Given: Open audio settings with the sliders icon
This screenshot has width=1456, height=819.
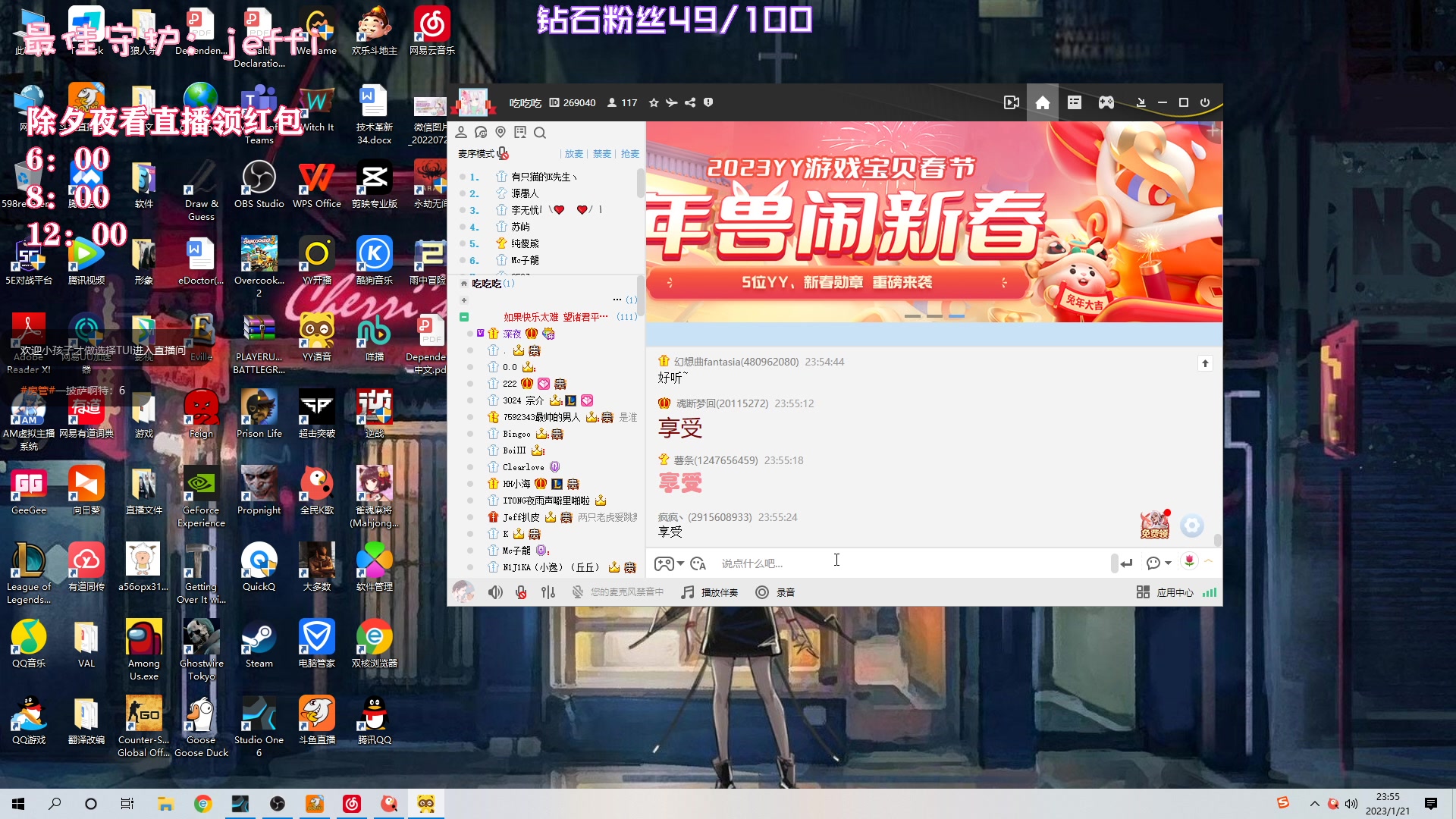Looking at the screenshot, I should (x=548, y=592).
